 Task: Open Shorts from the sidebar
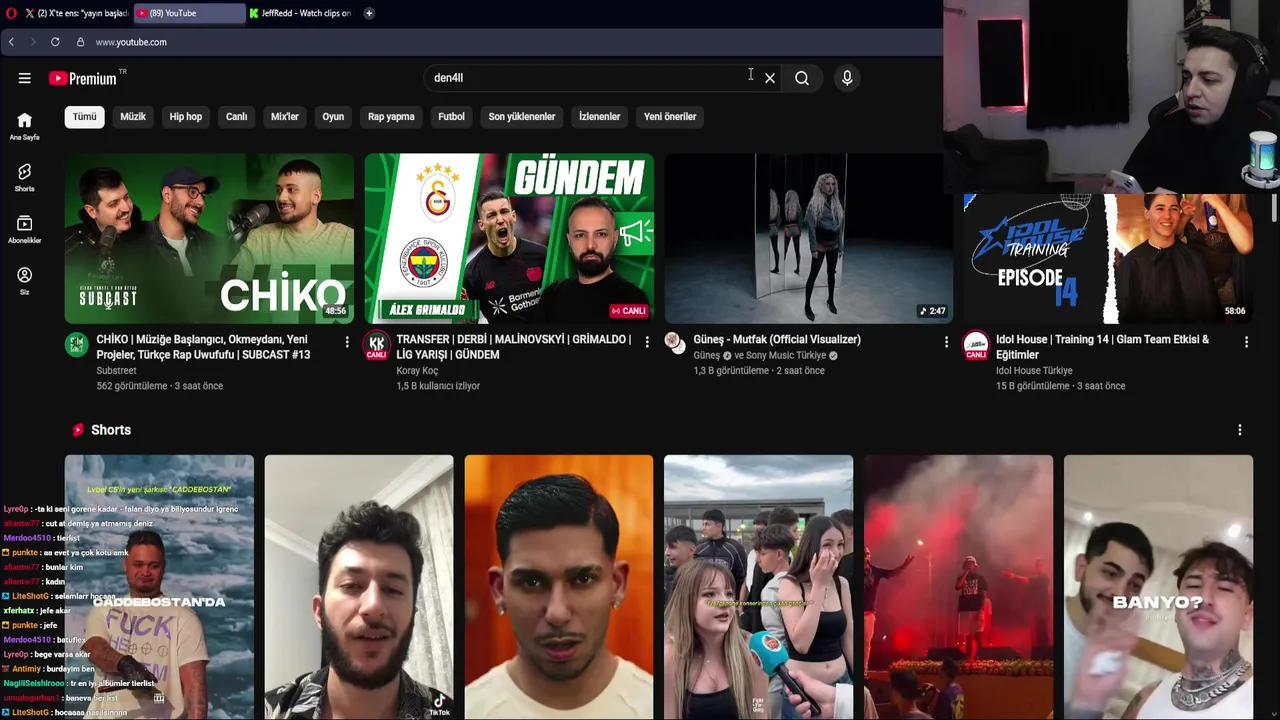click(x=24, y=178)
